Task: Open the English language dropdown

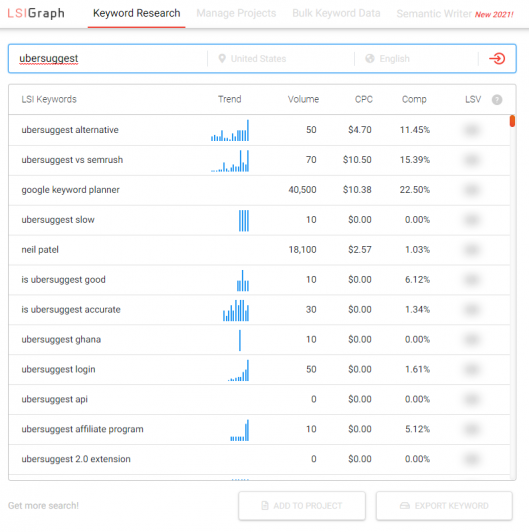Action: pyautogui.click(x=416, y=58)
